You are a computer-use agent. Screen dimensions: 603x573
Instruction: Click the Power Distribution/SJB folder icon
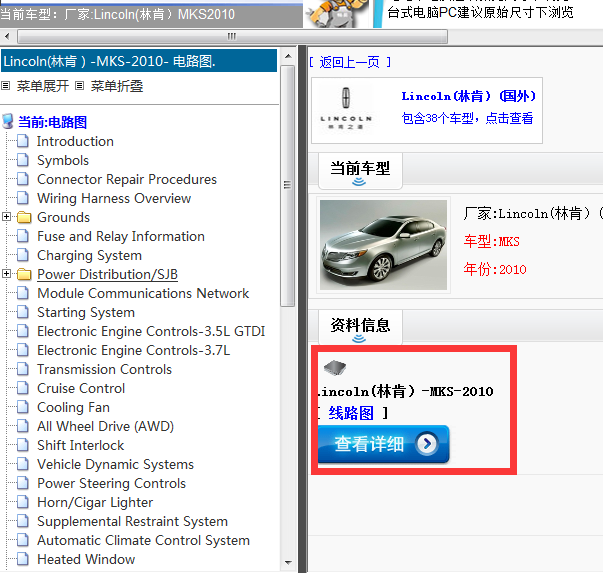click(24, 274)
